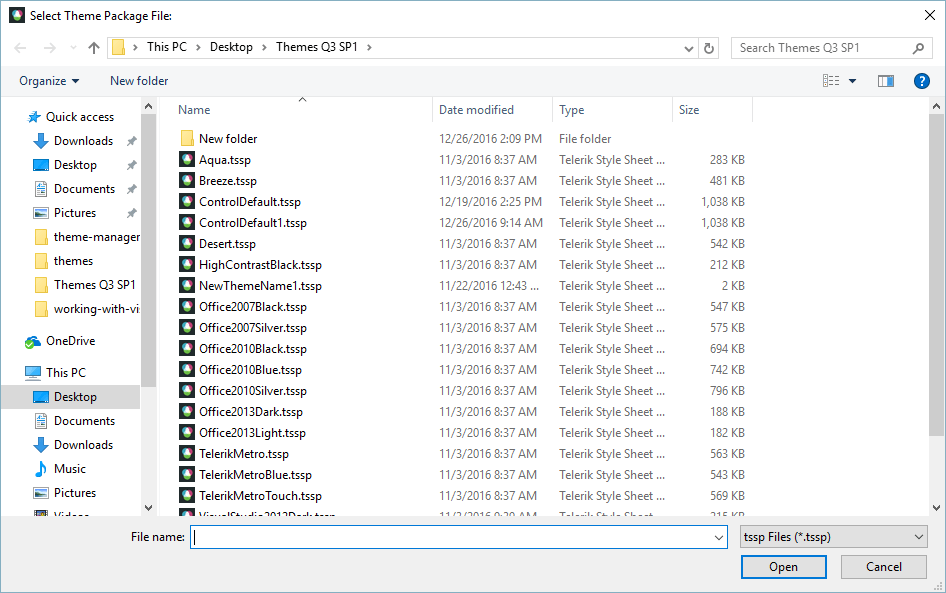Viewport: 946px width, 593px height.
Task: Navigate to This PC via the address bar
Action: (x=166, y=46)
